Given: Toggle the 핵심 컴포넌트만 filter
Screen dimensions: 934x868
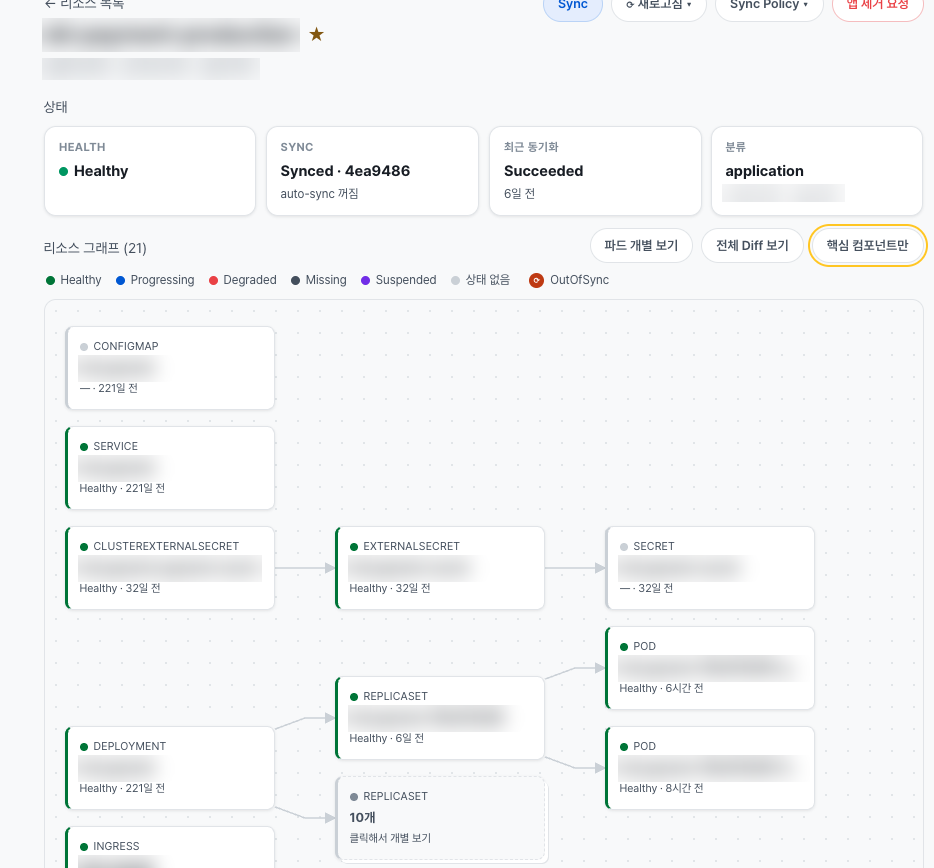Looking at the screenshot, I should click(x=867, y=245).
